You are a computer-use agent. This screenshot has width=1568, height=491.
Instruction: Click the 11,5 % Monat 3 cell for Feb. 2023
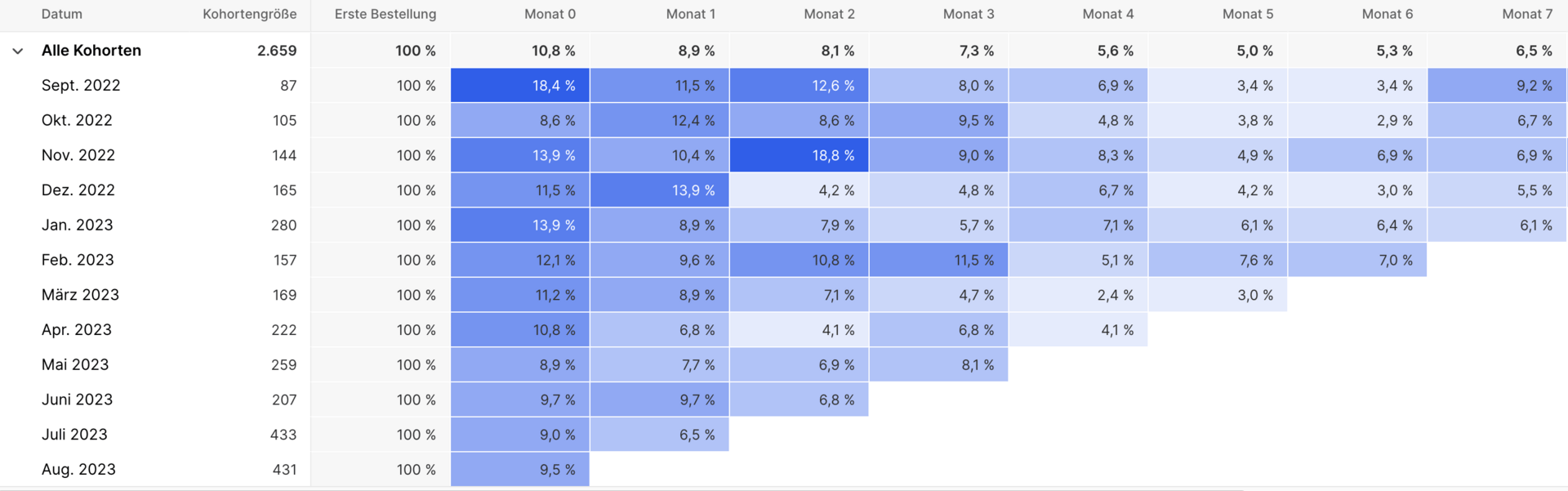pos(938,260)
